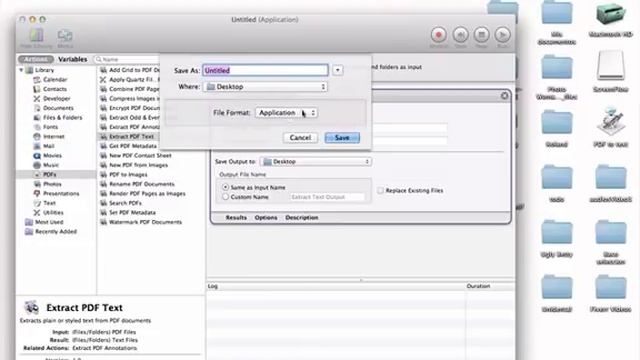Click the Cancel button
The width and height of the screenshot is (640, 360).
[300, 138]
